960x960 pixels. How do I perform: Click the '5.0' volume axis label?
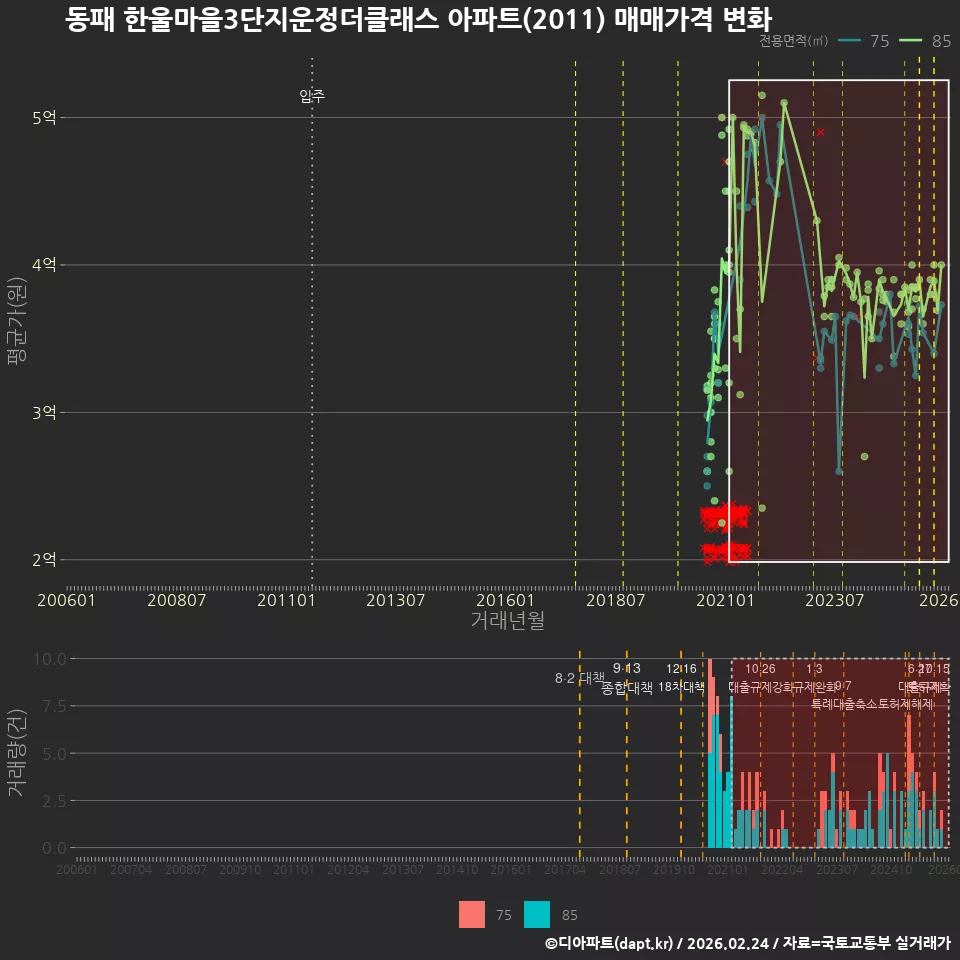click(54, 754)
